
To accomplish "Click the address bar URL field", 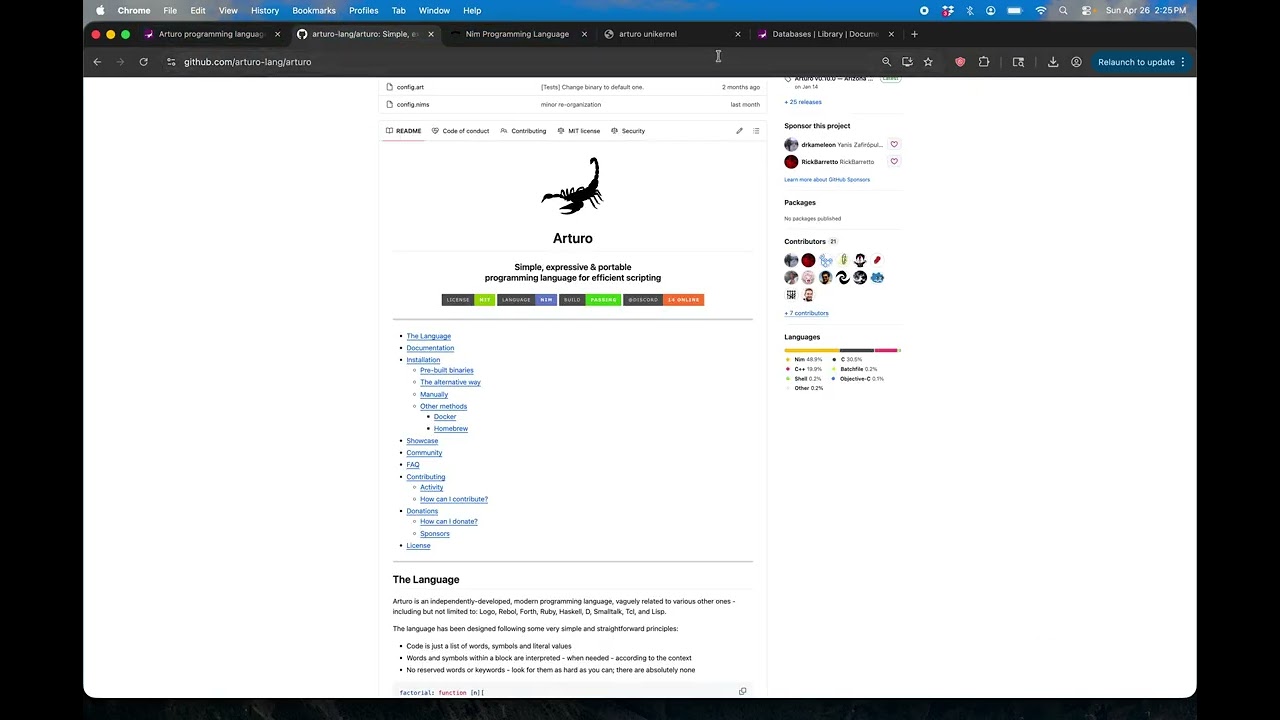I will 520,62.
